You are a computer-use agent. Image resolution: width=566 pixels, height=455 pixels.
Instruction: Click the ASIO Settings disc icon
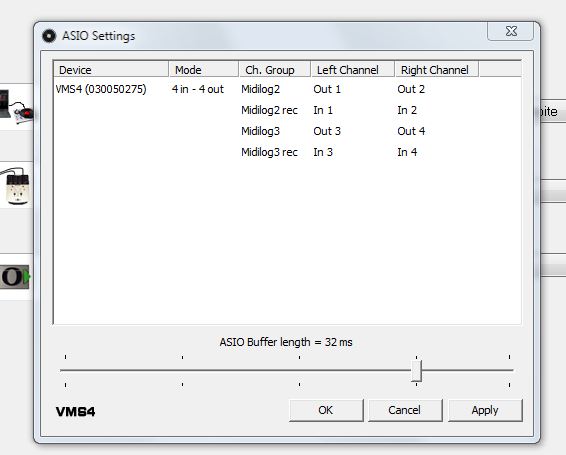49,36
